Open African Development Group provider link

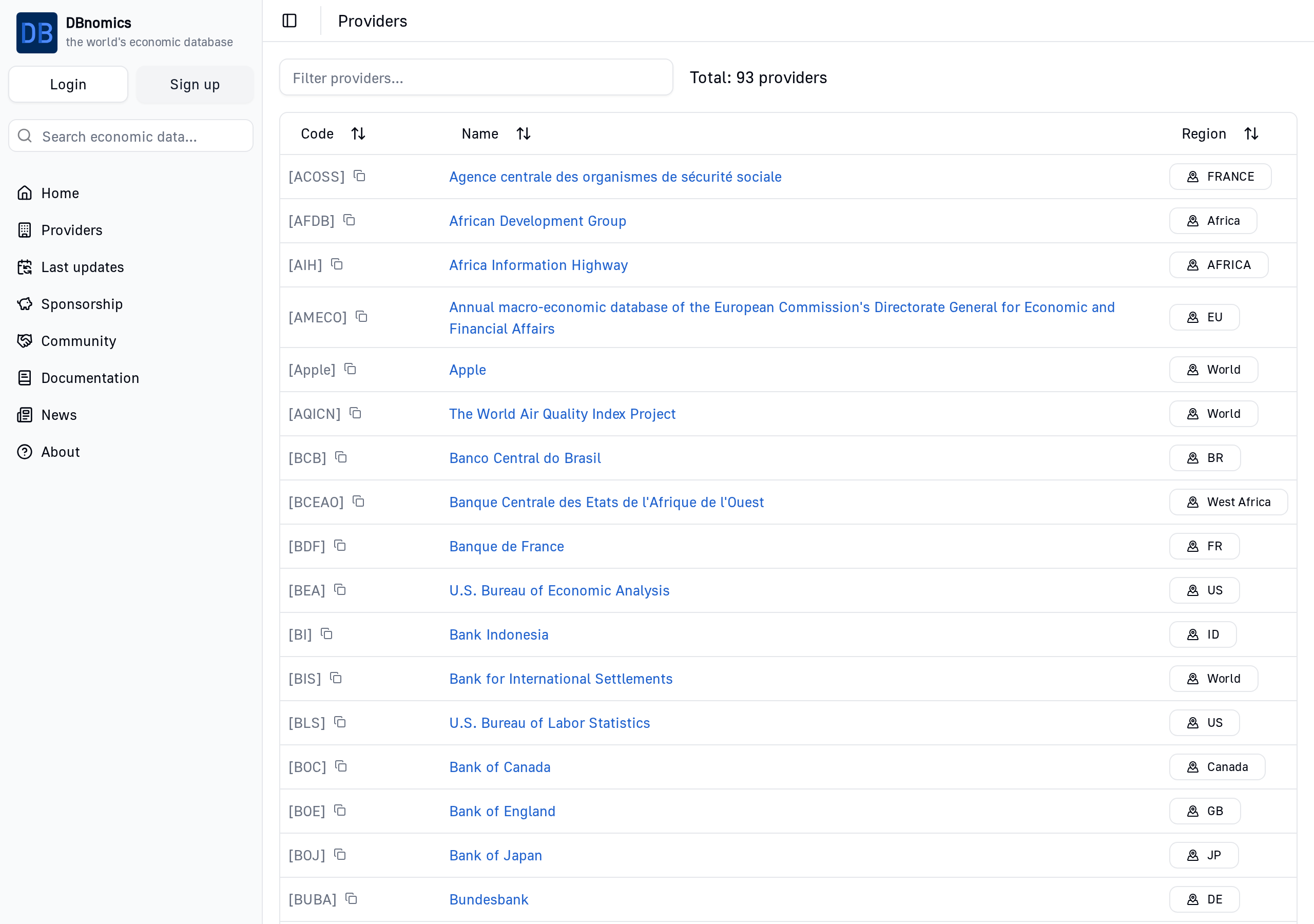tap(537, 220)
